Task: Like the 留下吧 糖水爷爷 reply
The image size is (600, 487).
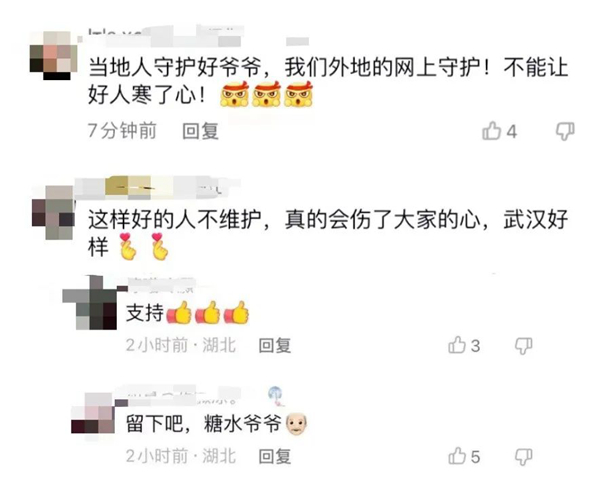Action: coord(457,456)
